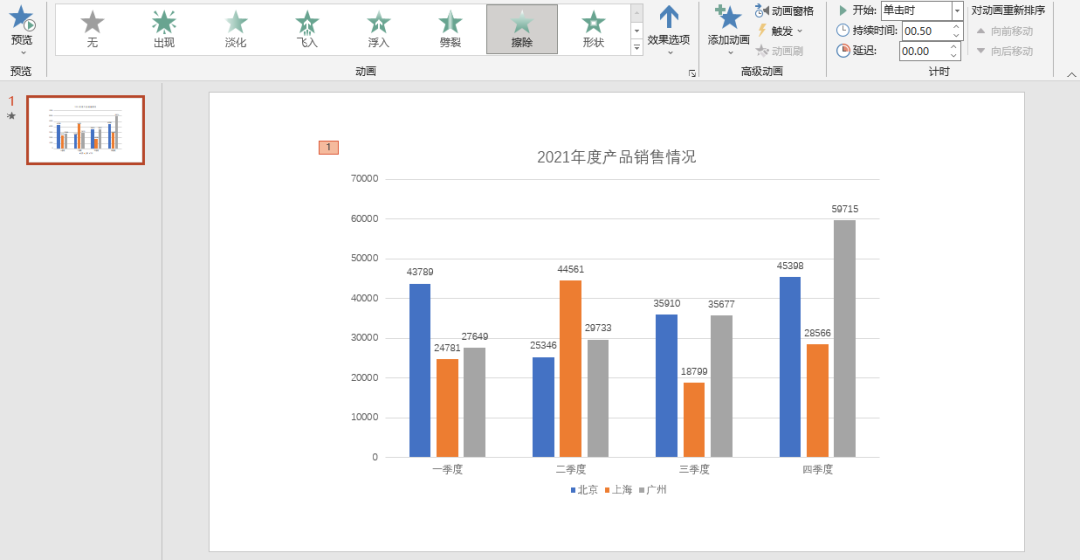Image resolution: width=1080 pixels, height=560 pixels.
Task: Select 无 (None) to remove animation
Action: [x=92, y=28]
